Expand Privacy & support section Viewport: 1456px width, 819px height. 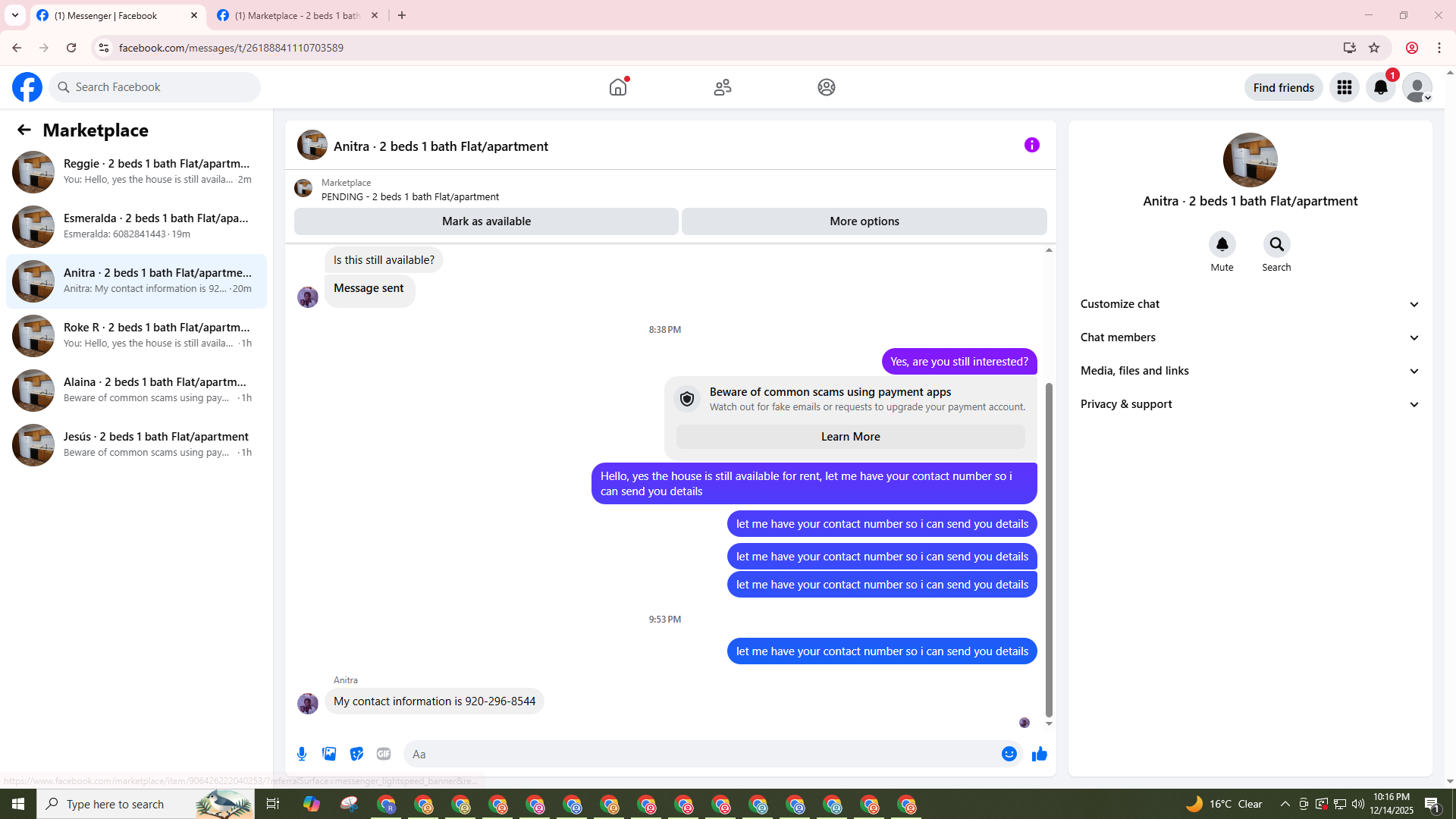click(x=1250, y=404)
